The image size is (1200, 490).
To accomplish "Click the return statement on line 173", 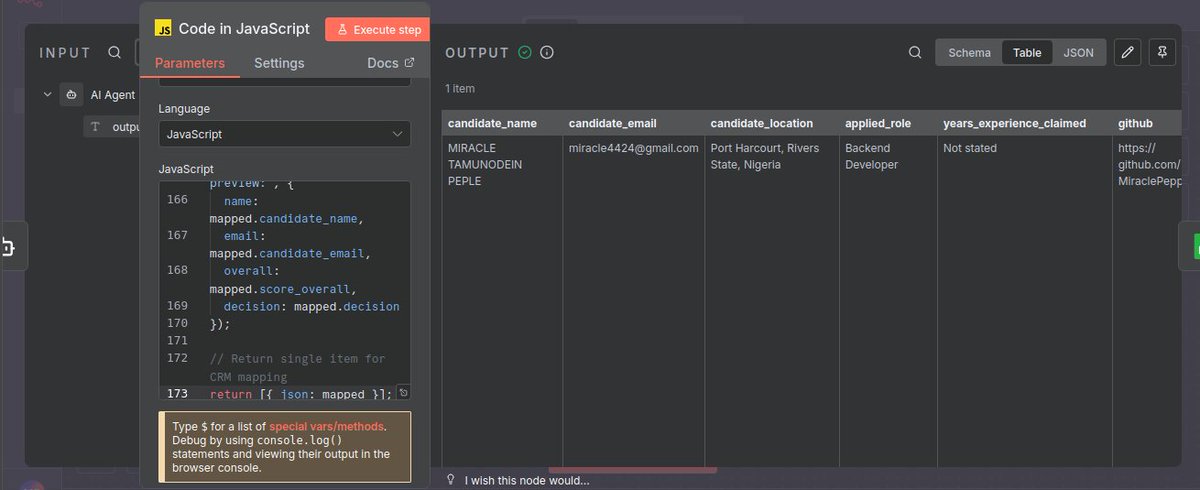I will 301,394.
